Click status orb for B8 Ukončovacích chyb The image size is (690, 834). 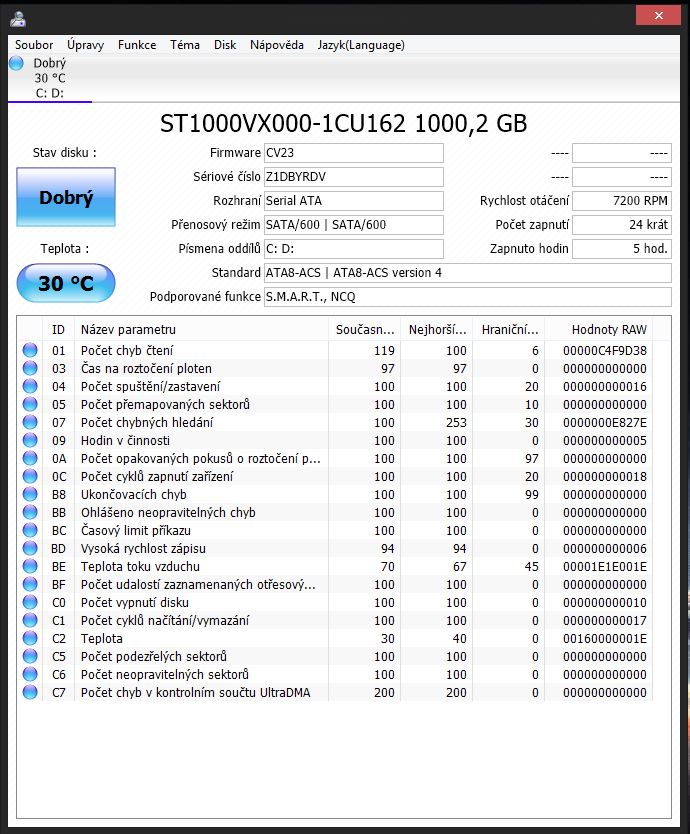(30, 494)
